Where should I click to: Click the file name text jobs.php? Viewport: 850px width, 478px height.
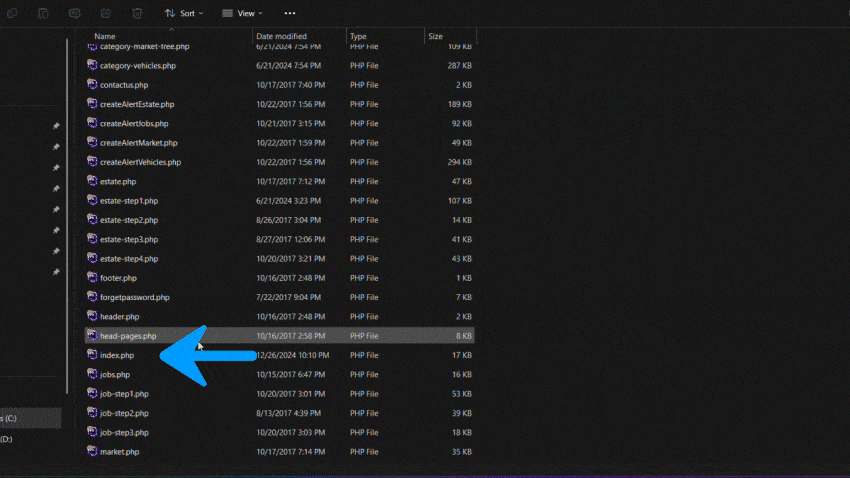[115, 374]
